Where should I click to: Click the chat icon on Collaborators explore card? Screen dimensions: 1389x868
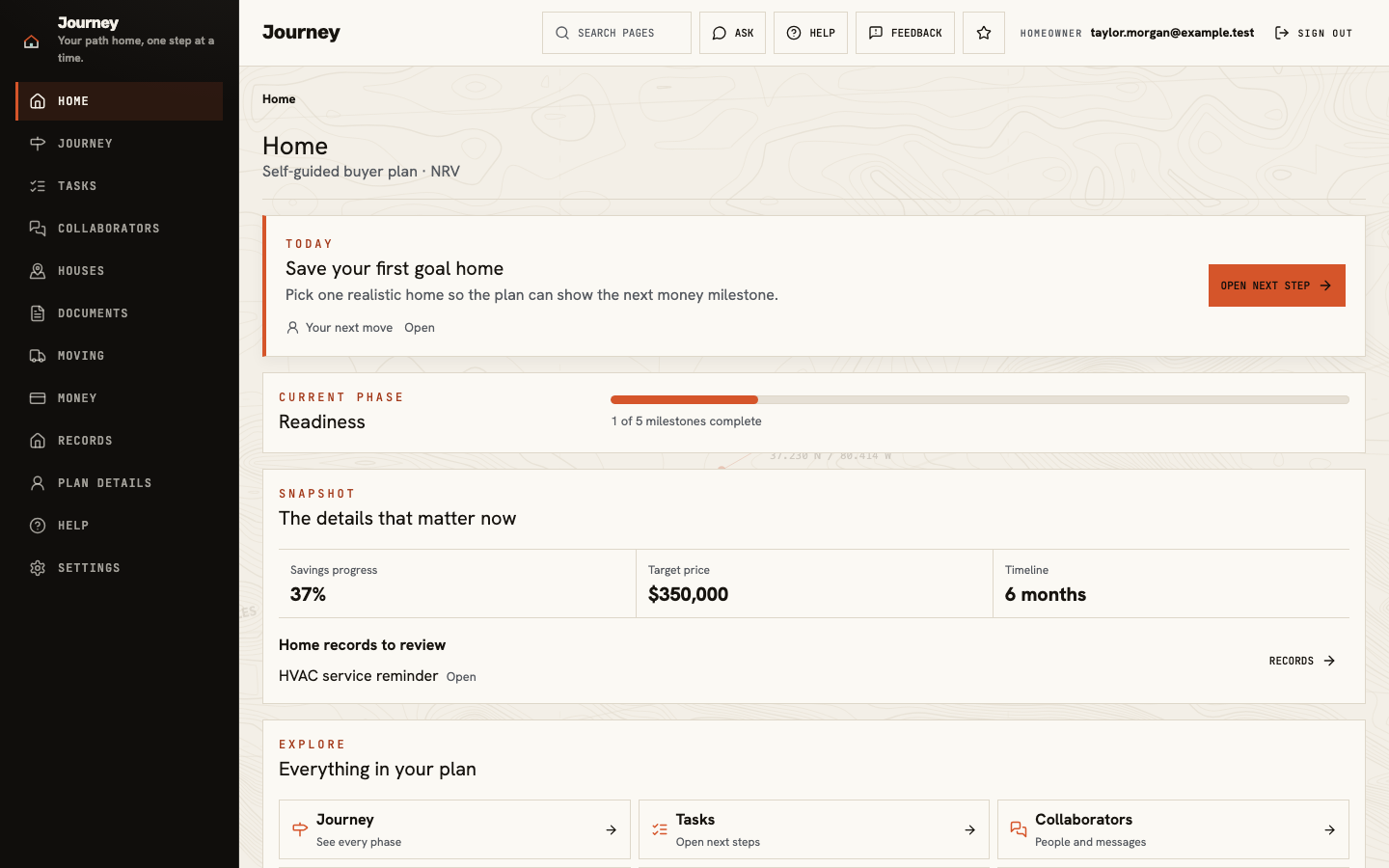coord(1019,829)
